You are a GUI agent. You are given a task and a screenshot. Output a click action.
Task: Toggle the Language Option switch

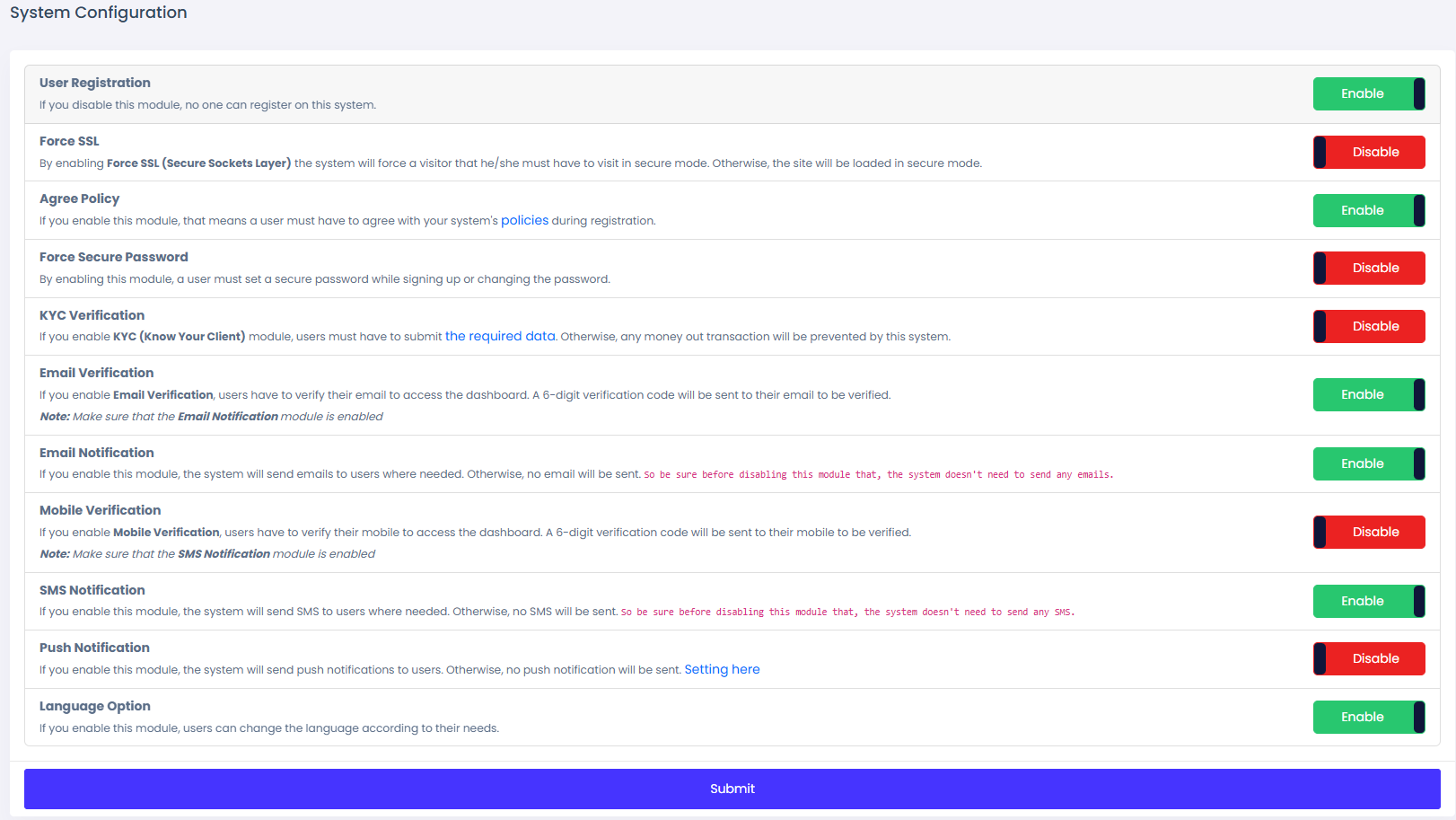[x=1368, y=718]
